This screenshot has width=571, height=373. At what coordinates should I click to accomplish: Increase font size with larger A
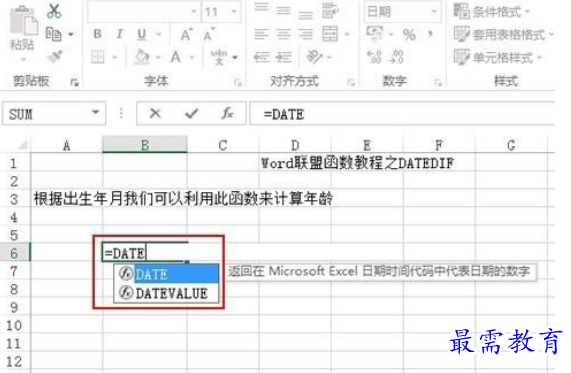186,35
